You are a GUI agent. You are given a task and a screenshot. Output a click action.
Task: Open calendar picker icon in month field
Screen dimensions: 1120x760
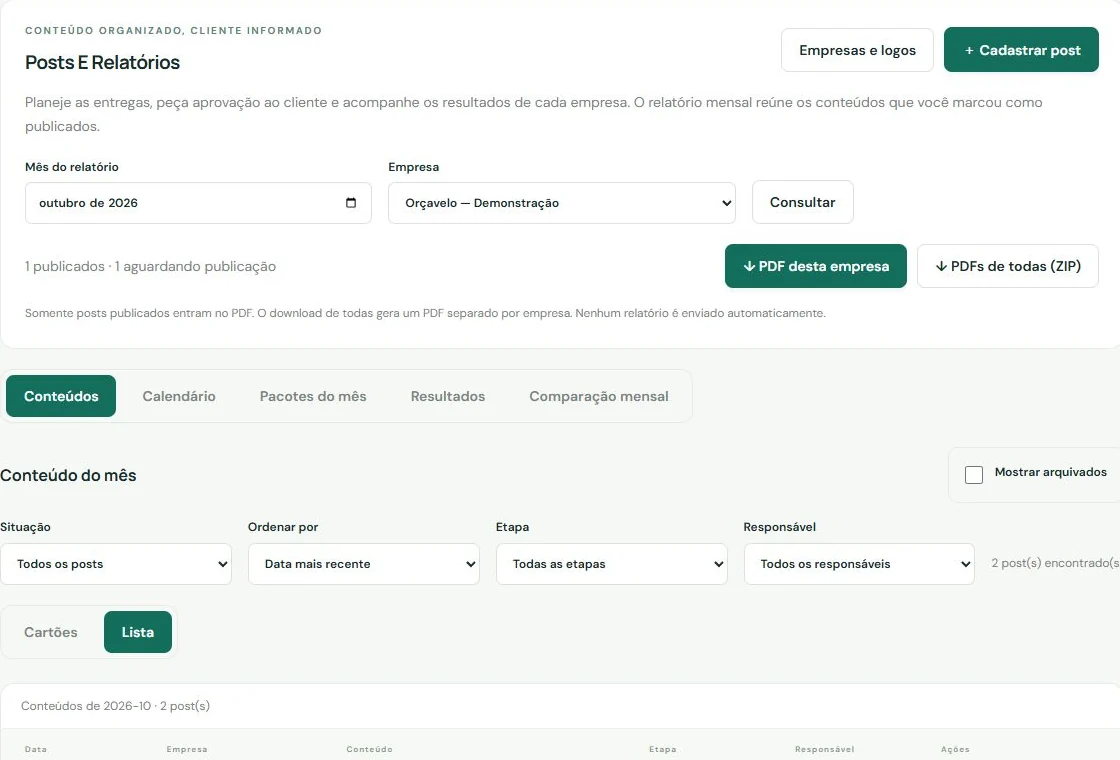click(351, 203)
